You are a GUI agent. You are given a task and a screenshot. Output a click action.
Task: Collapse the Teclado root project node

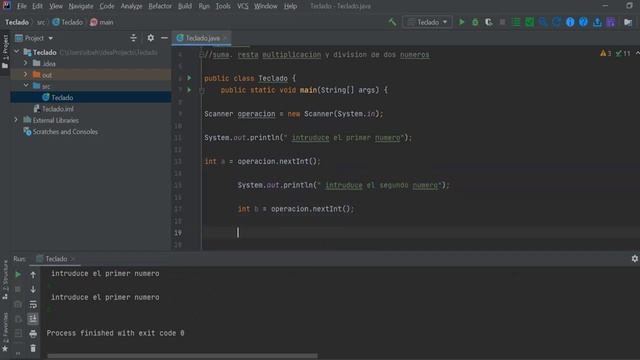point(17,52)
